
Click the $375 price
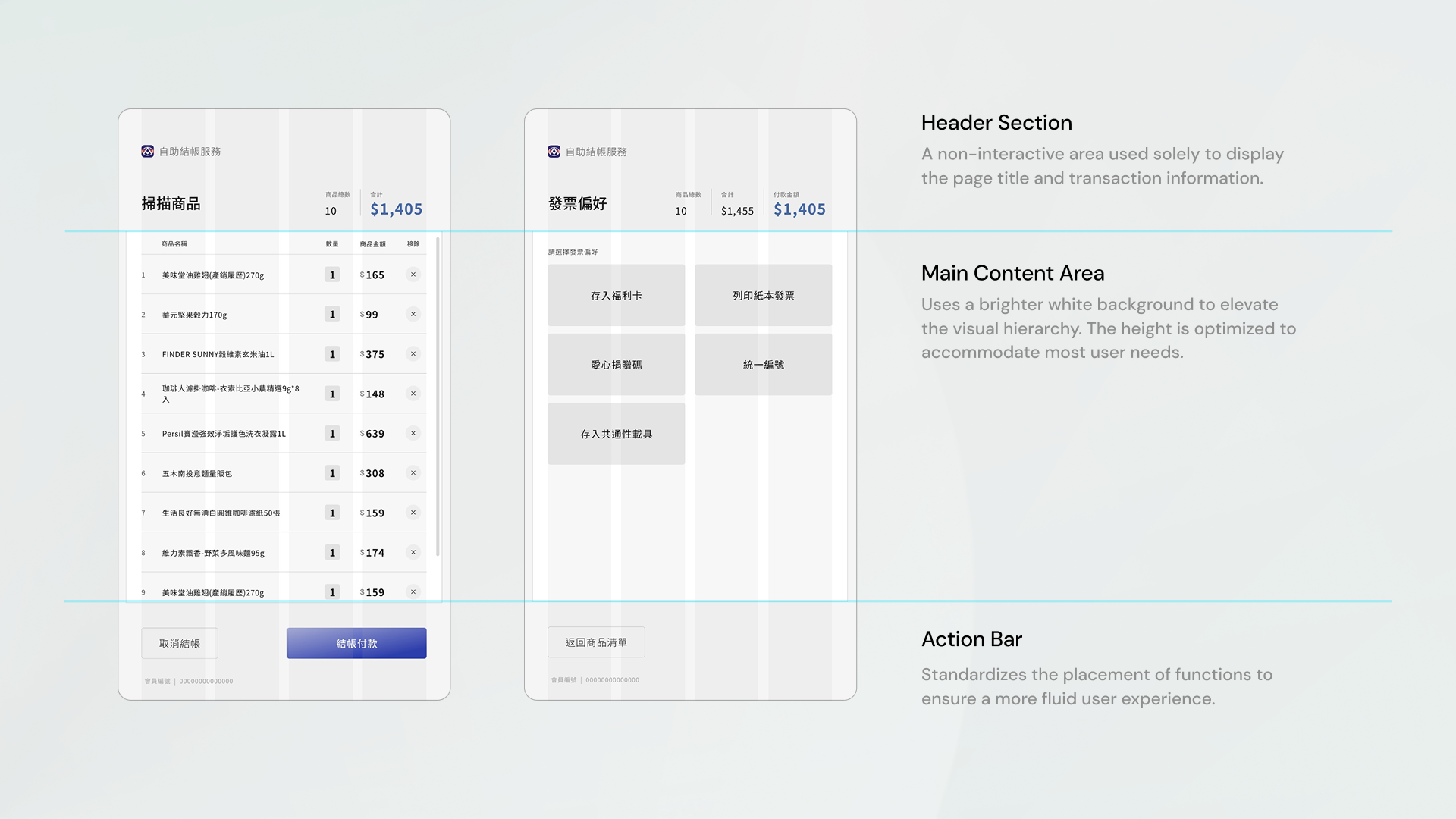372,354
